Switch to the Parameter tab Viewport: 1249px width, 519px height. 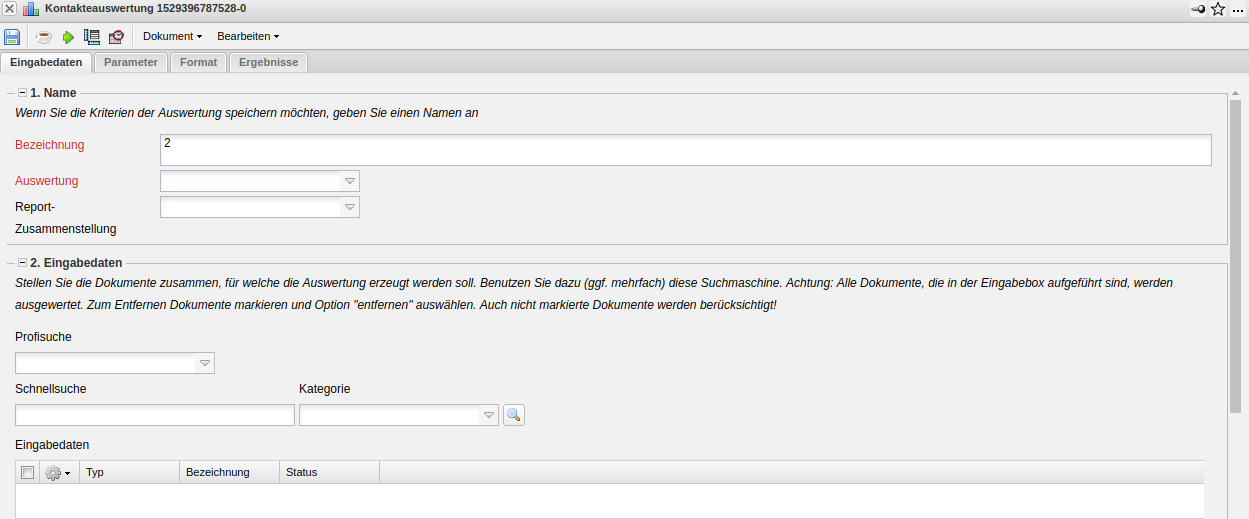[x=130, y=62]
